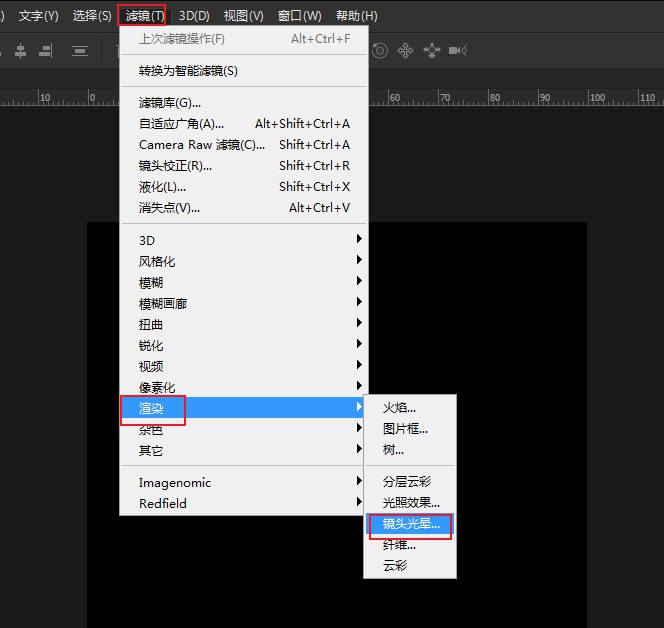Select the 3D pan (four-arrow) icon
The height and width of the screenshot is (628, 664).
pos(405,51)
